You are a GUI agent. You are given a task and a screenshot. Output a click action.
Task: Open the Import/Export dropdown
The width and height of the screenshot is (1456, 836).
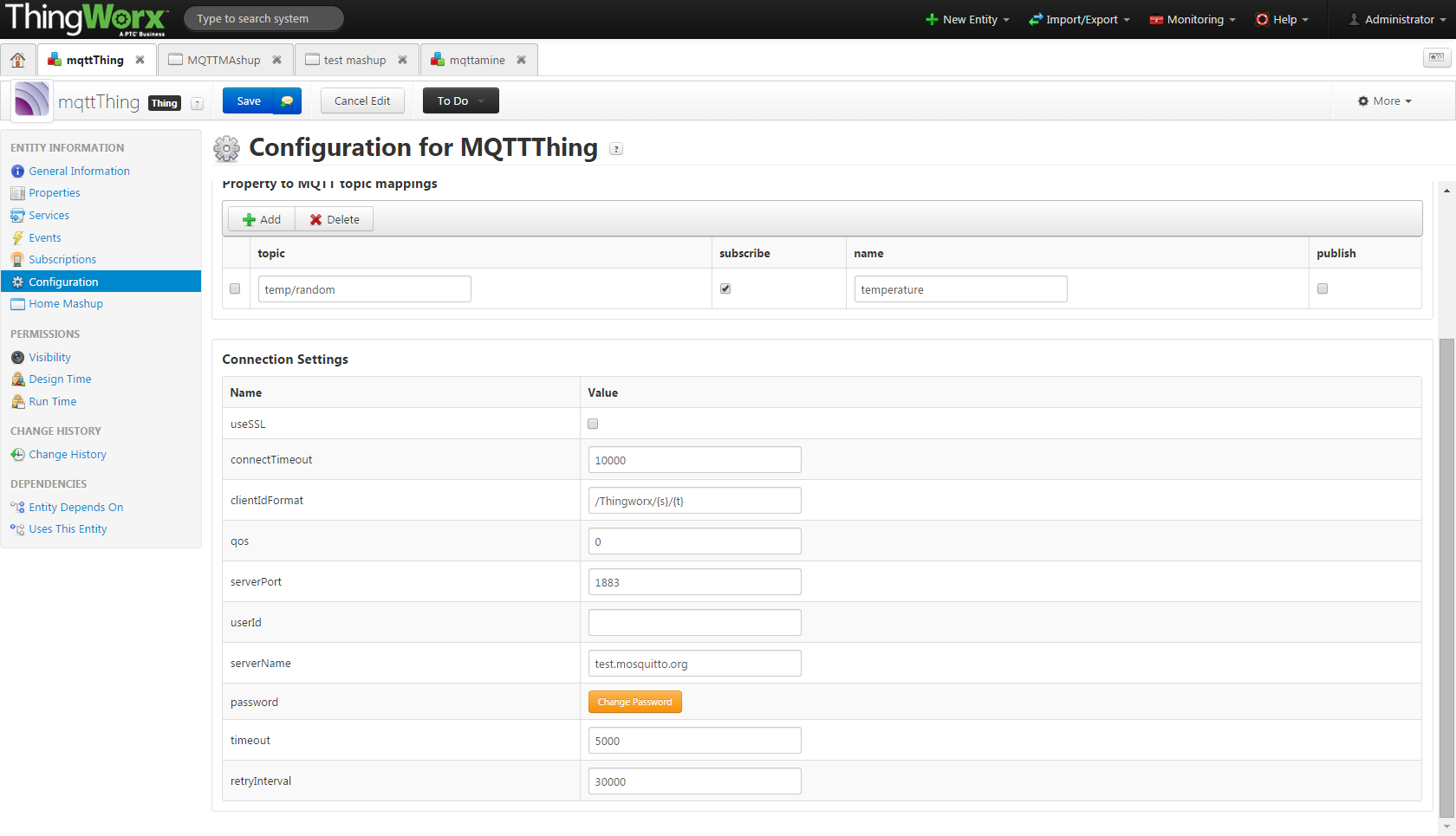coord(1079,19)
